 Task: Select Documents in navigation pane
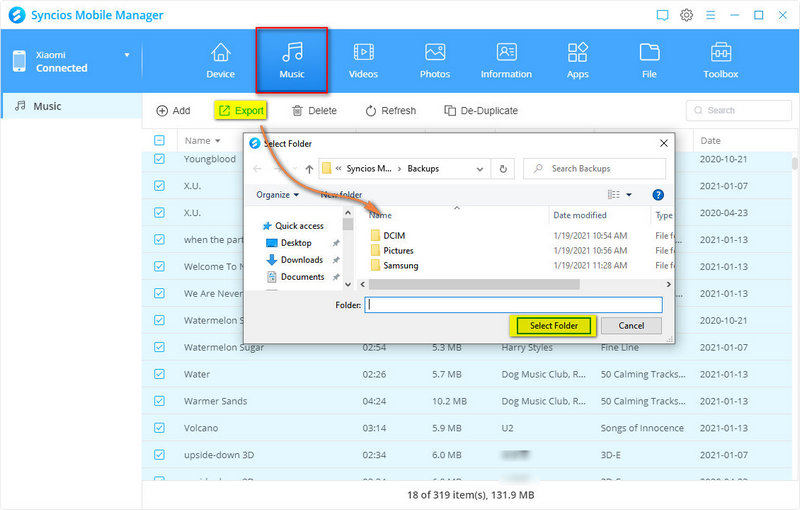click(x=295, y=276)
